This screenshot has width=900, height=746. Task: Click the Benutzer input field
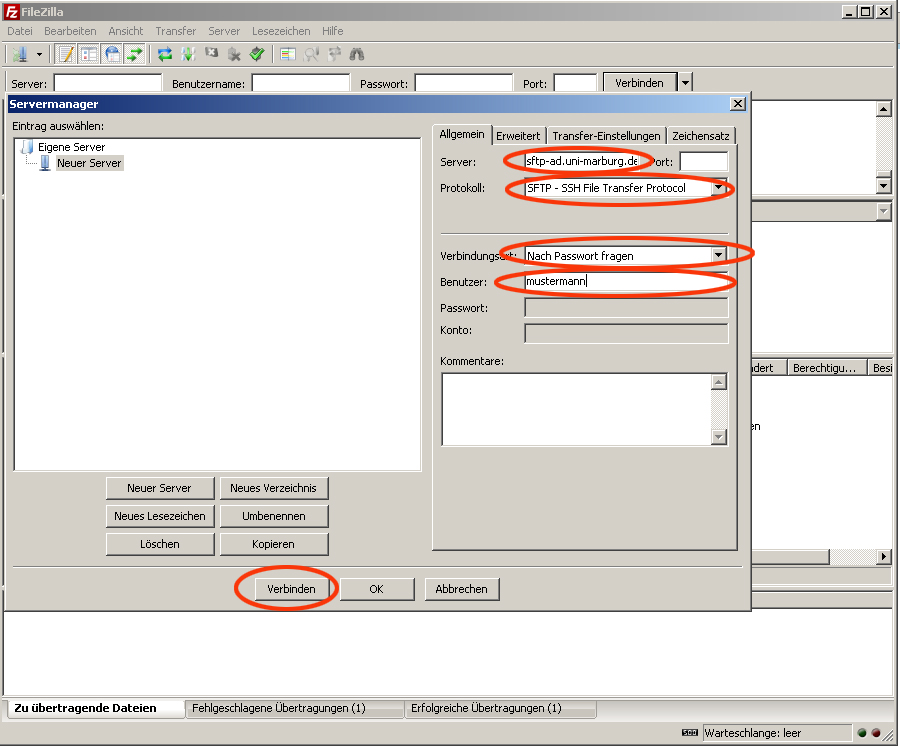click(x=626, y=281)
